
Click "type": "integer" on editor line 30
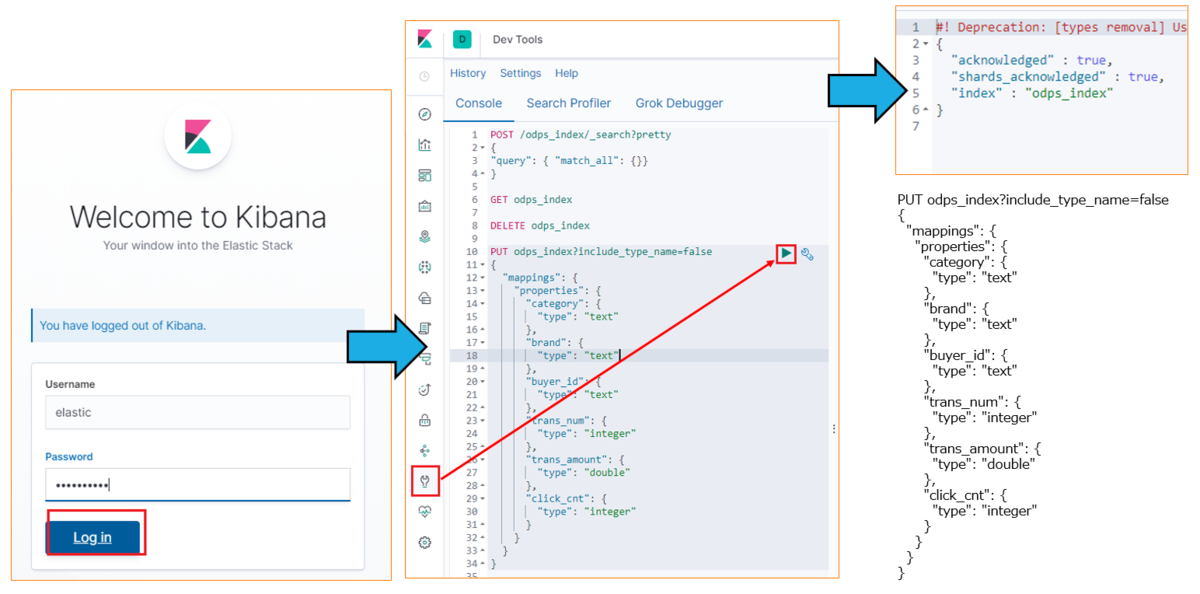587,512
